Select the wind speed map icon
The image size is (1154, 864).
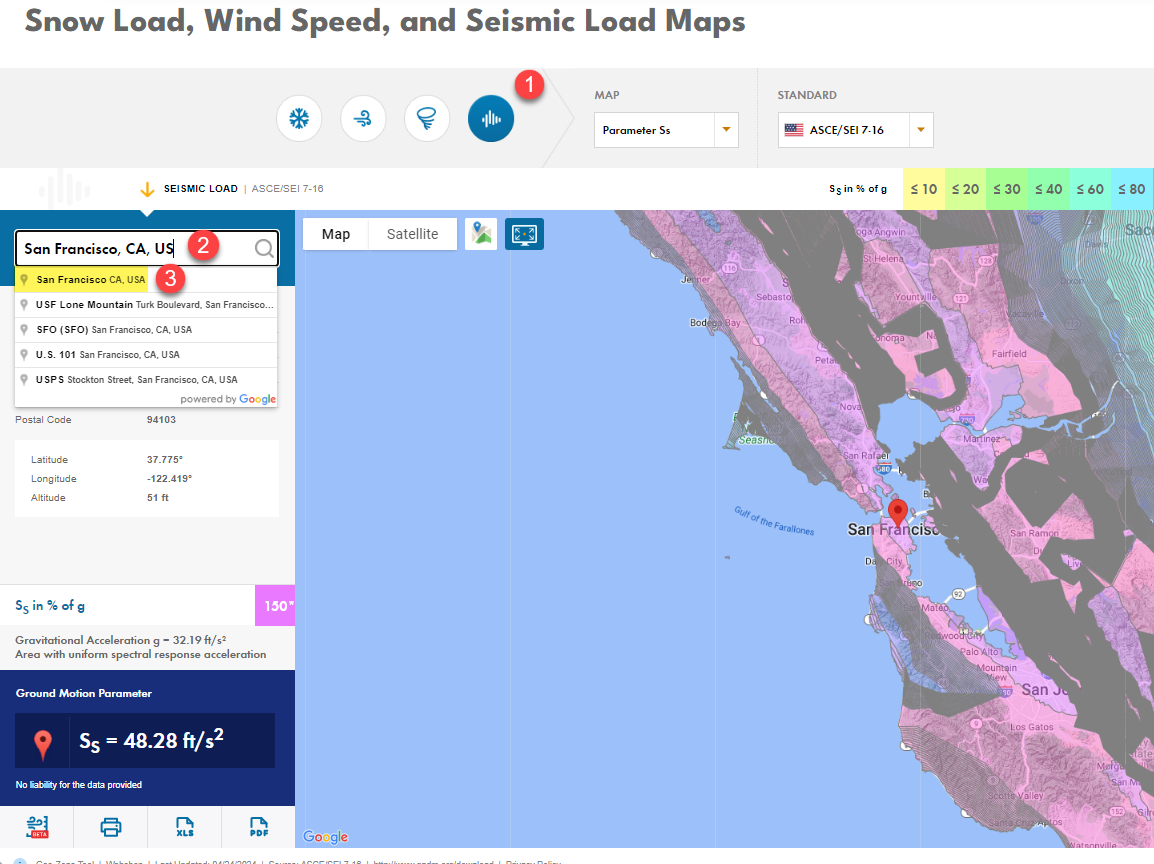pyautogui.click(x=363, y=118)
